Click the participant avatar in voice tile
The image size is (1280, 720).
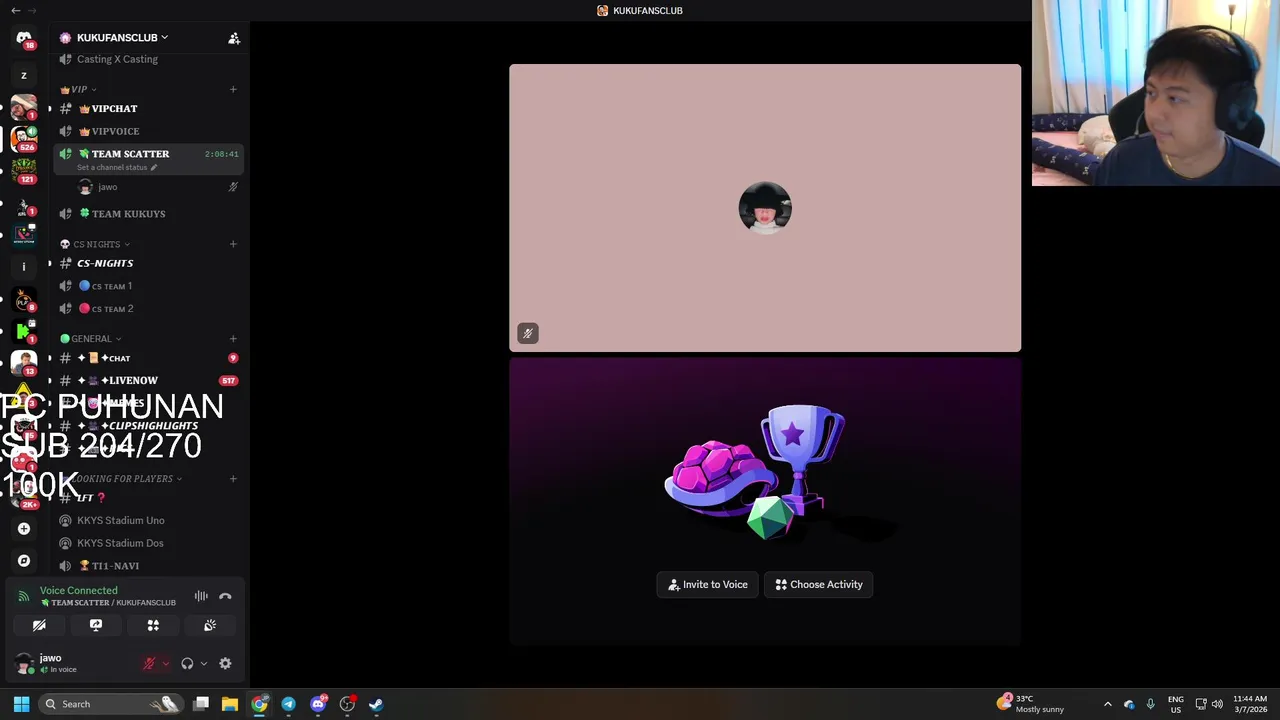[765, 207]
